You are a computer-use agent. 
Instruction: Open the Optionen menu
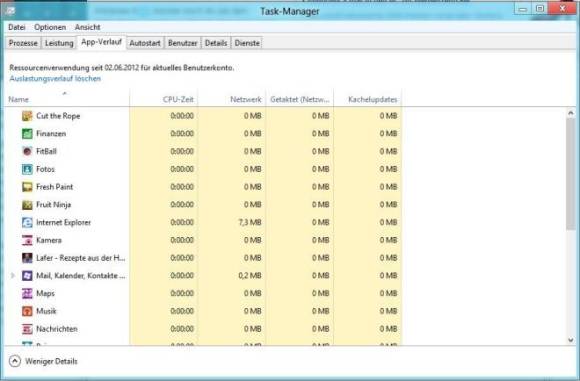point(50,27)
